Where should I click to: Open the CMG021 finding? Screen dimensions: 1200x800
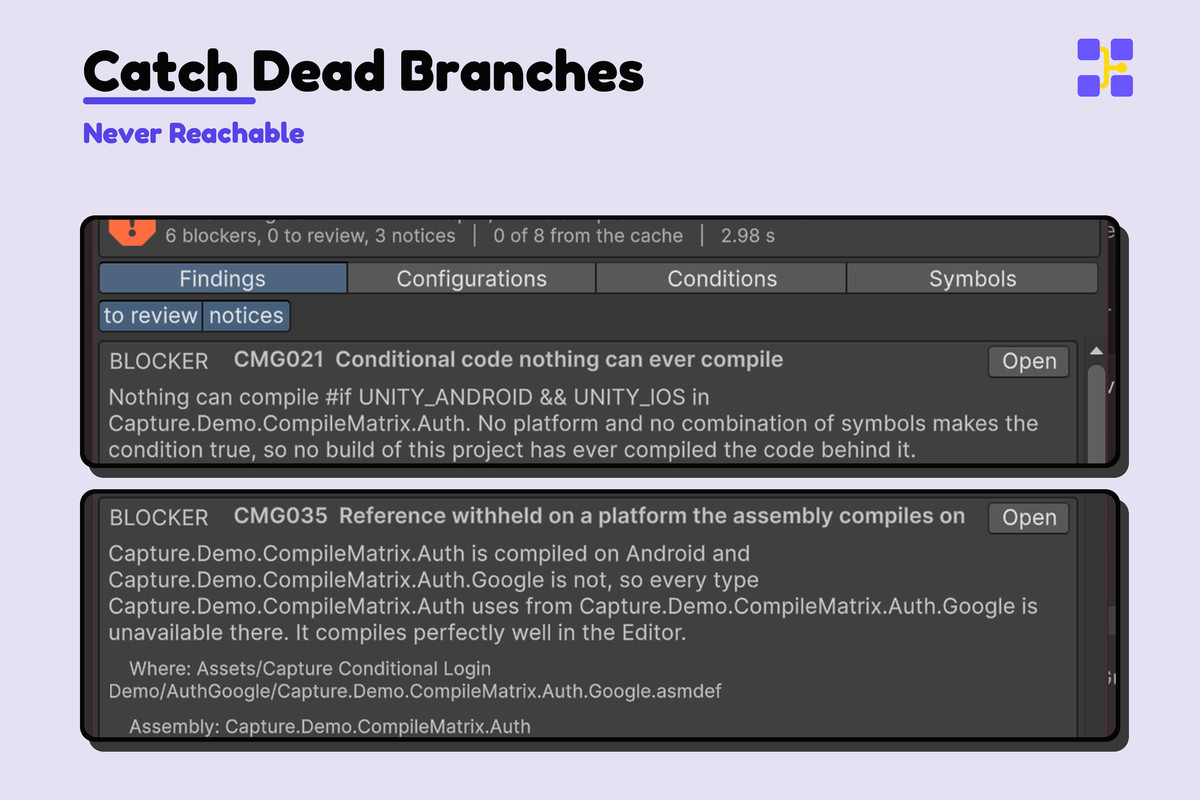(1029, 361)
